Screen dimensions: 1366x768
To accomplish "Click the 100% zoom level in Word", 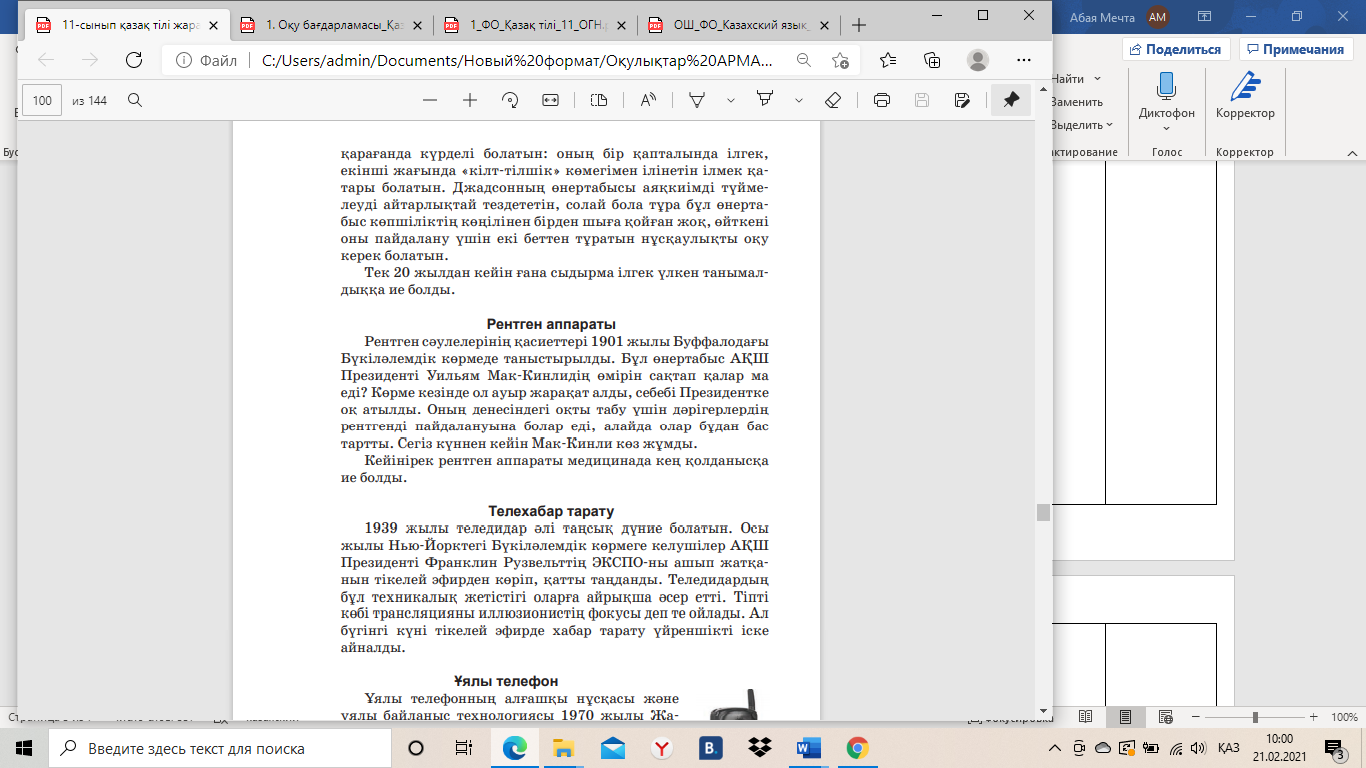I will coord(1343,717).
